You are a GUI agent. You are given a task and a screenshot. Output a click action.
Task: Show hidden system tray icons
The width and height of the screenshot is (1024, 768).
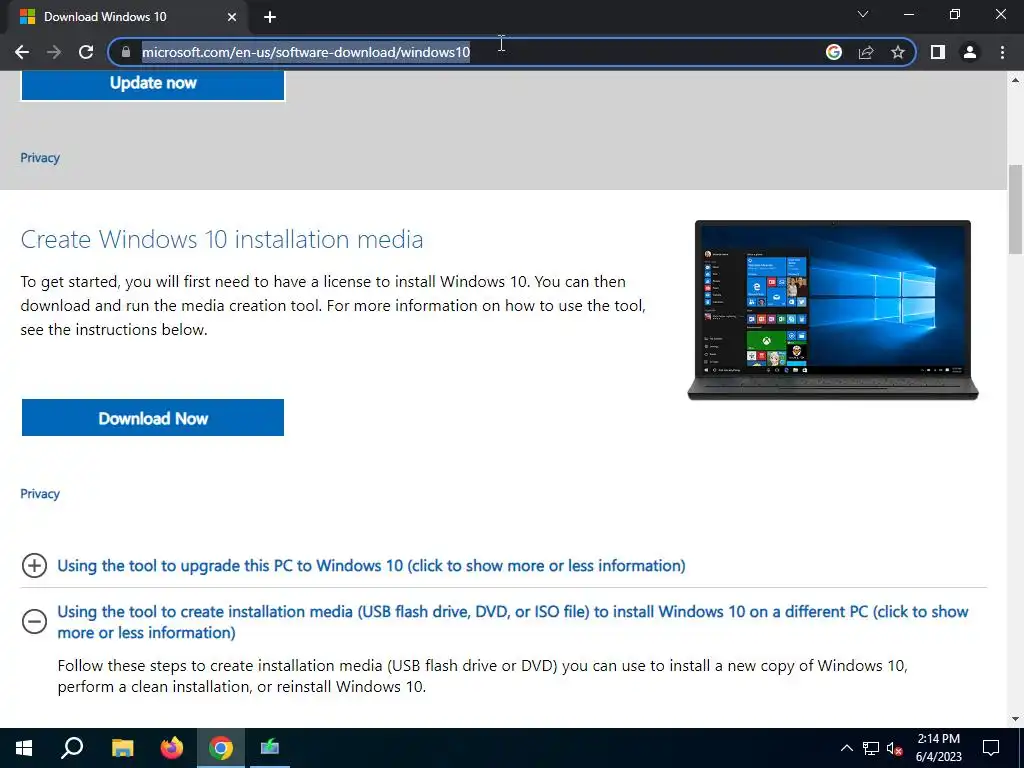point(846,748)
